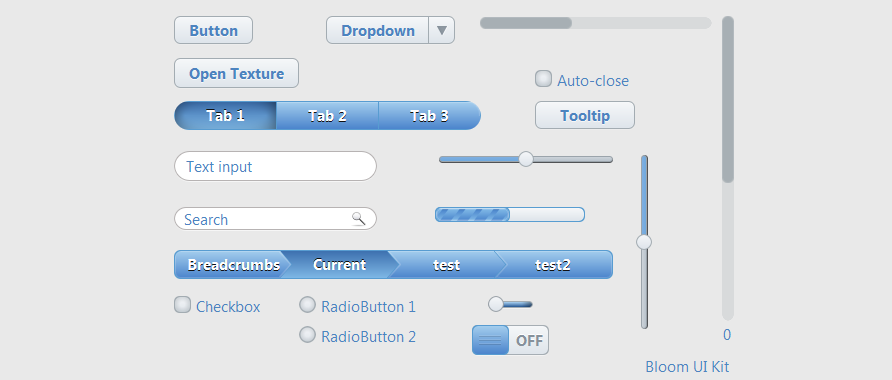
Task: Click the vertical slider handle
Action: (x=644, y=242)
